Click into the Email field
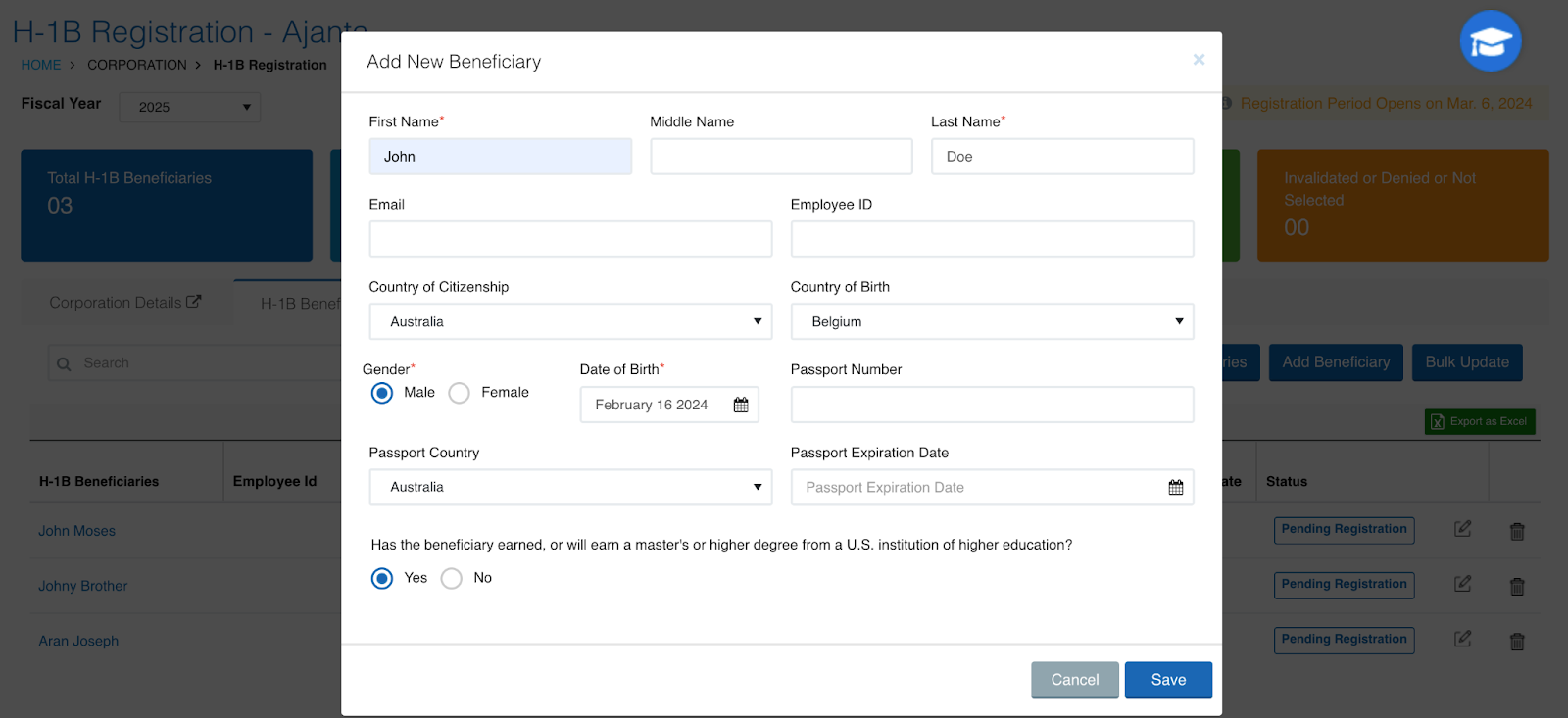Image resolution: width=1568 pixels, height=718 pixels. [570, 239]
